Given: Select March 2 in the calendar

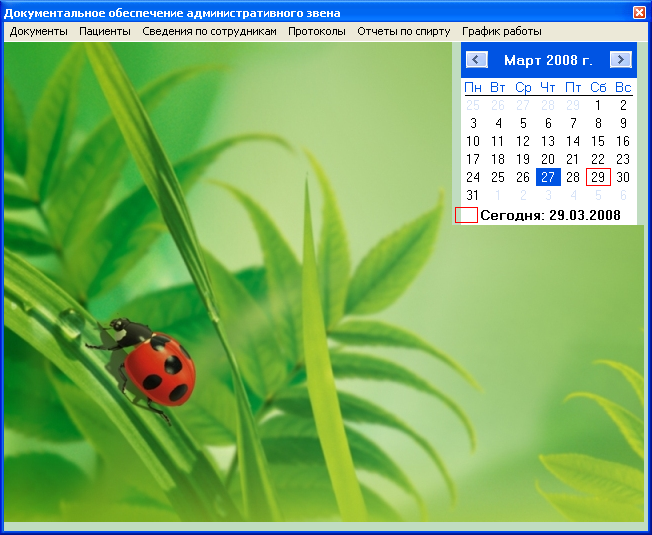Looking at the screenshot, I should tap(623, 105).
